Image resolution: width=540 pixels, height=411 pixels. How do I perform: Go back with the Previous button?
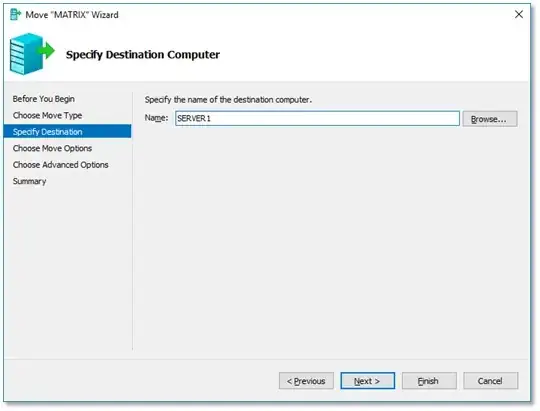(x=306, y=381)
